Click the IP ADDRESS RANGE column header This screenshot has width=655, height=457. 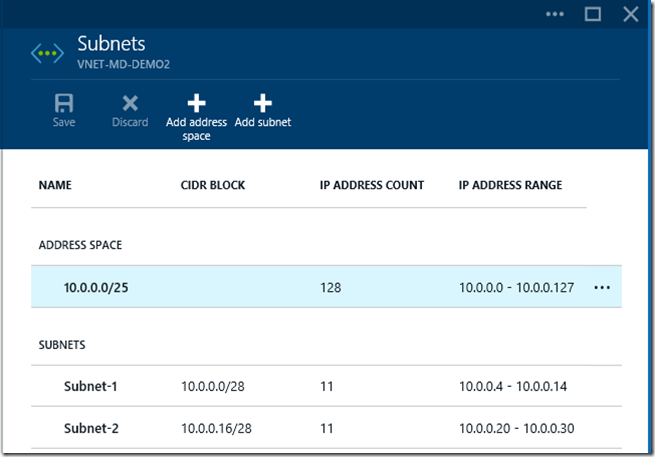510,185
